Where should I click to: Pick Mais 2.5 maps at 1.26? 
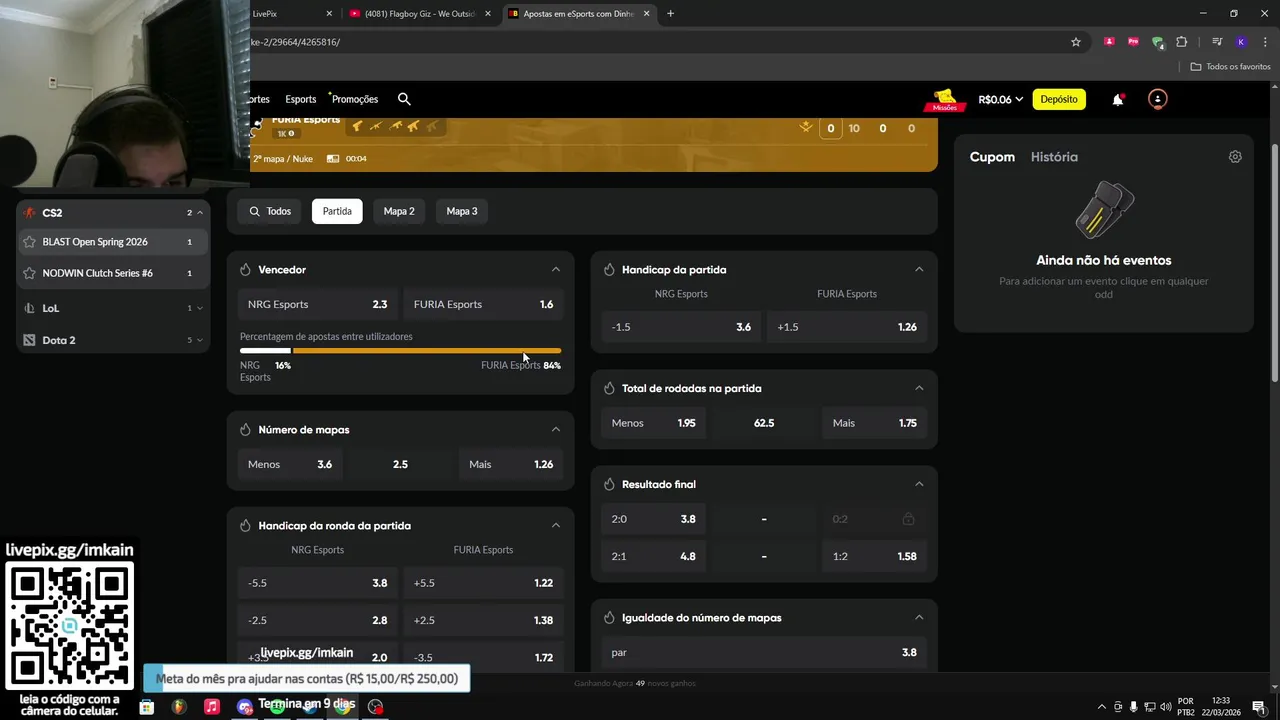(x=511, y=464)
